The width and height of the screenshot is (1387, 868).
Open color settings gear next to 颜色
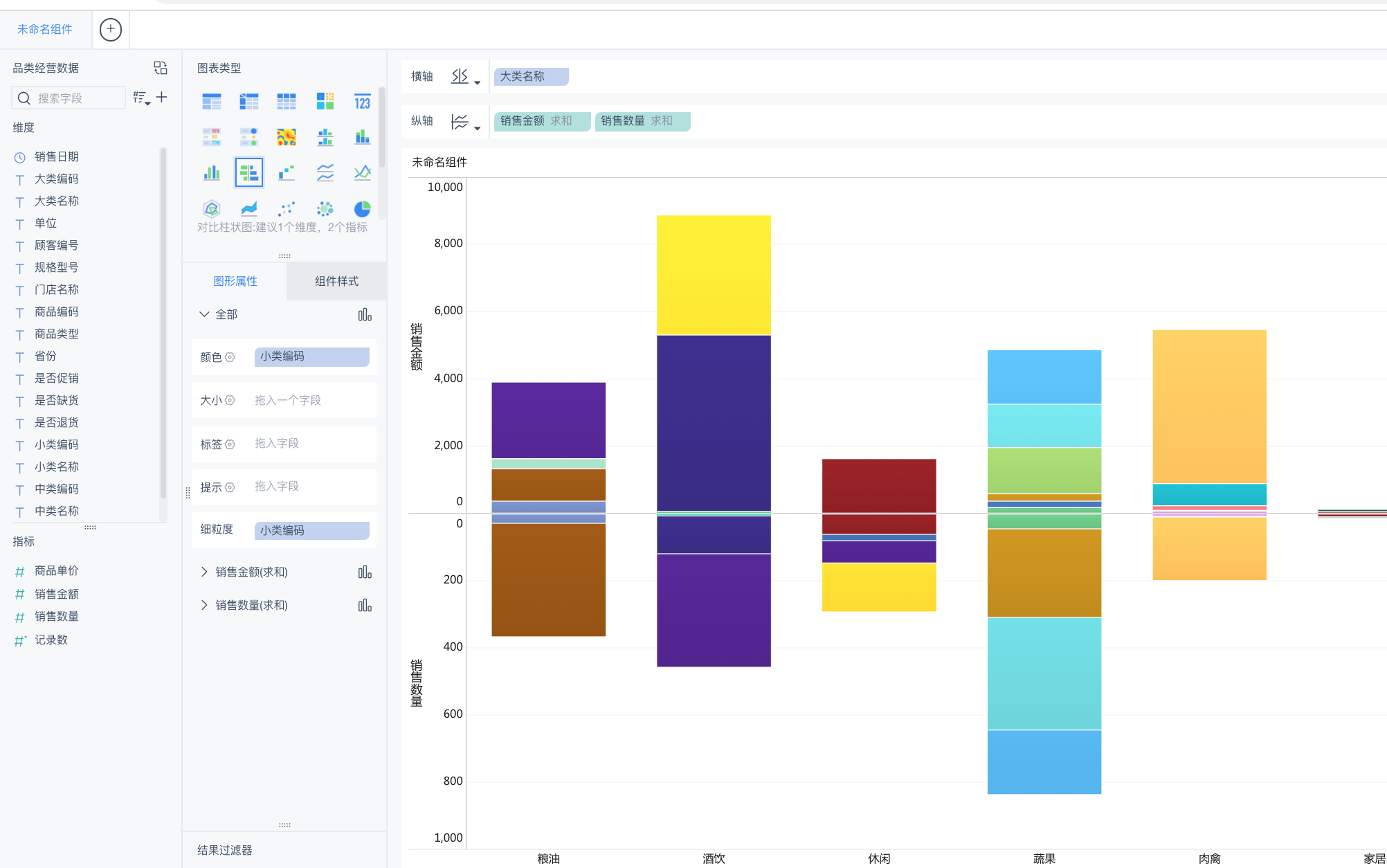[x=230, y=357]
